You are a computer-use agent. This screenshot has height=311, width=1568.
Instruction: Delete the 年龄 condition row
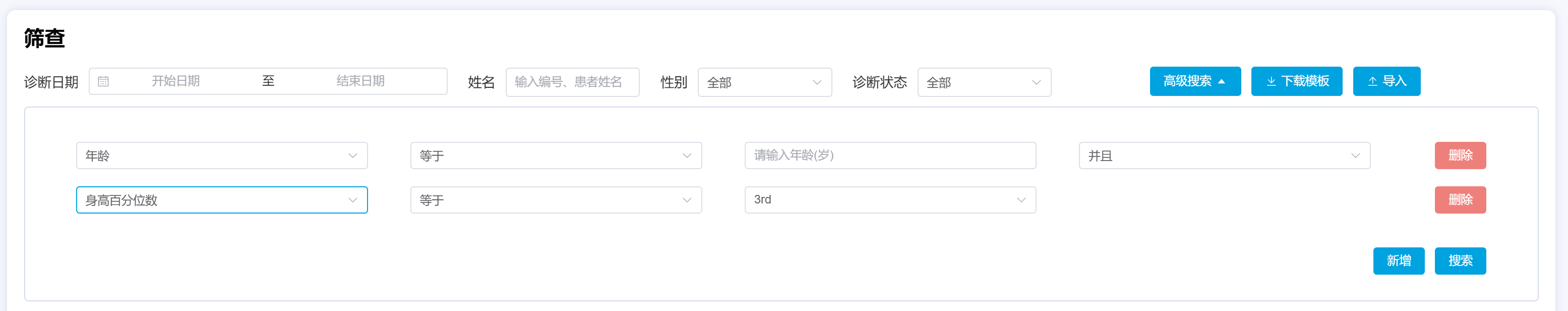coord(1460,155)
